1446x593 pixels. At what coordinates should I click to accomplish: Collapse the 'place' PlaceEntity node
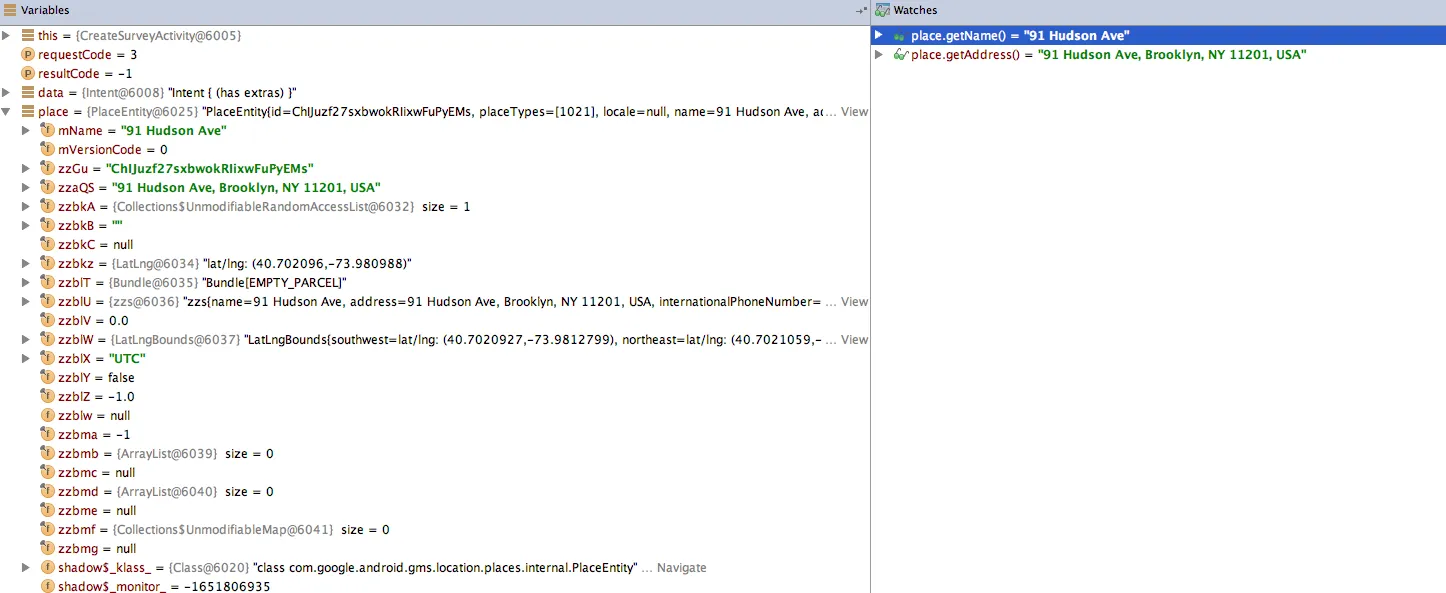coord(6,111)
